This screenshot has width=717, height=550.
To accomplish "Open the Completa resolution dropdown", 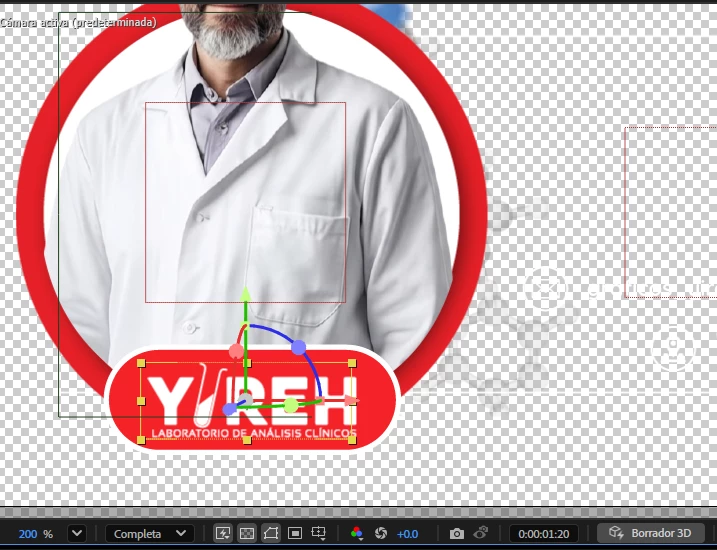I will click(x=150, y=534).
